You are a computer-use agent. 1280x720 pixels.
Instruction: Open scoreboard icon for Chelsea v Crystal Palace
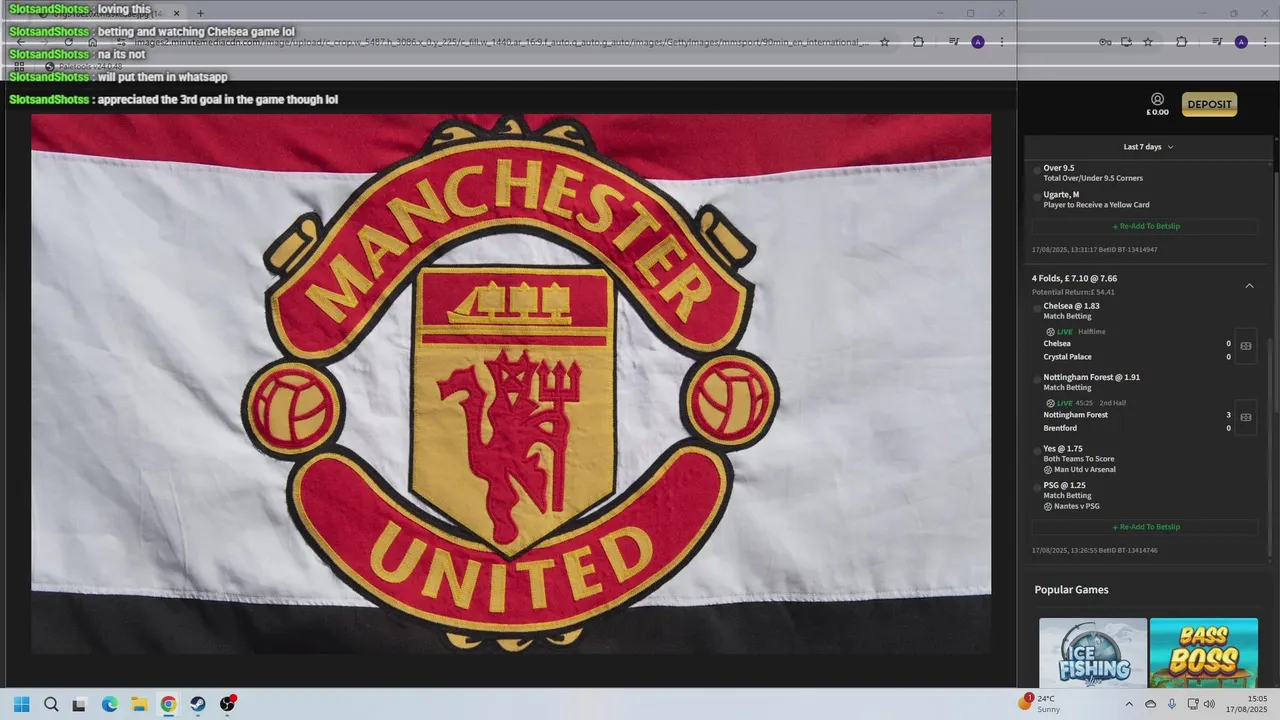click(1246, 346)
